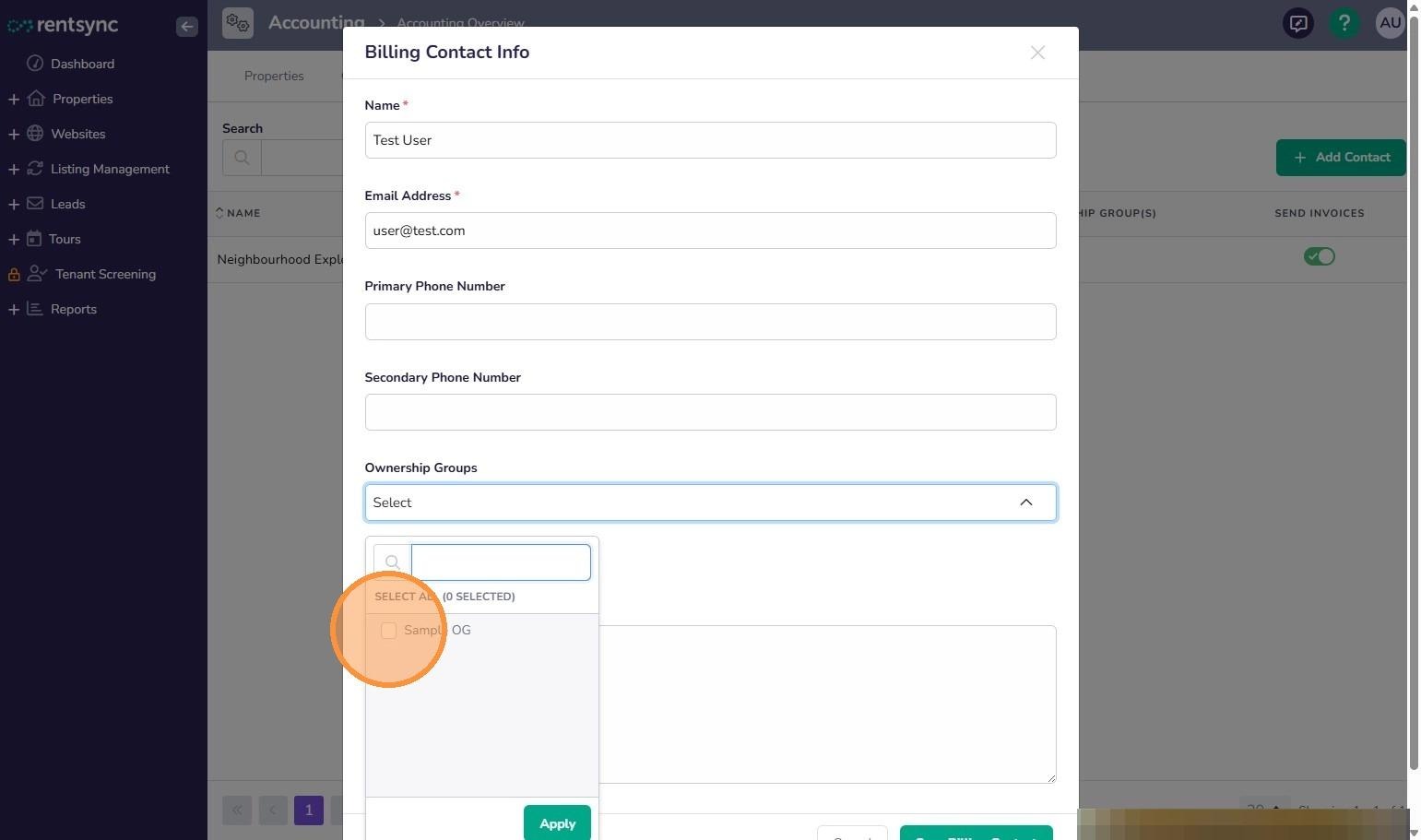Open the help question mark icon

click(1344, 23)
